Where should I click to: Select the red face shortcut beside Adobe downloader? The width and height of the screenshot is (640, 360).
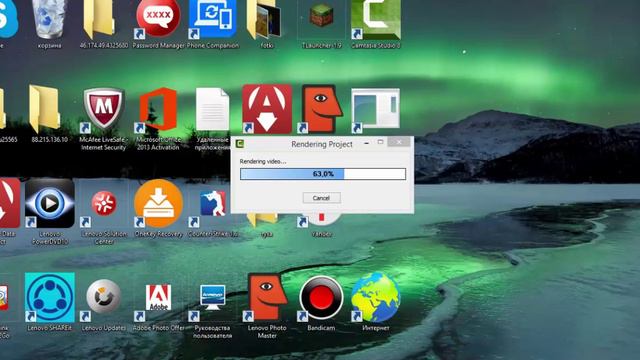(x=321, y=109)
